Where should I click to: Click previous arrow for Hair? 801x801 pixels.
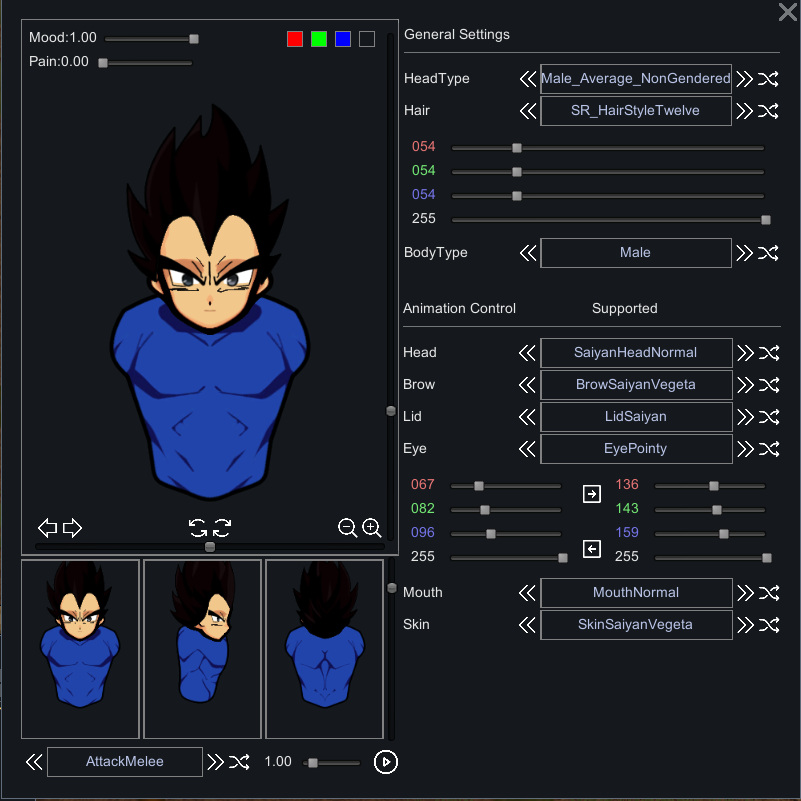(528, 111)
